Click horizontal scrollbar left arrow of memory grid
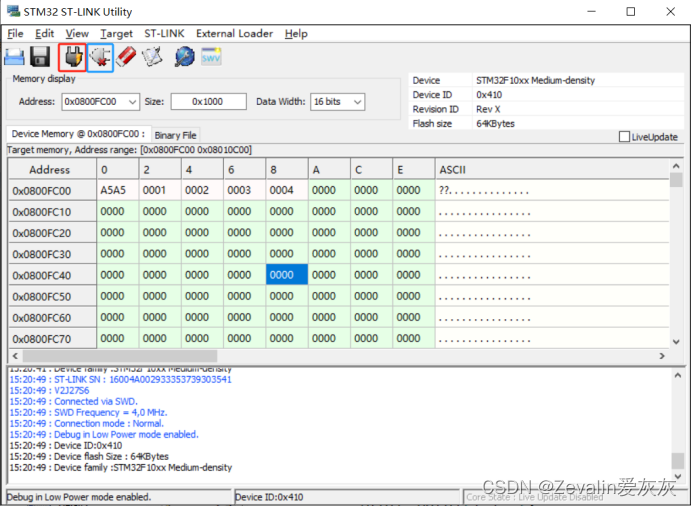692x506 pixels. tap(15, 356)
